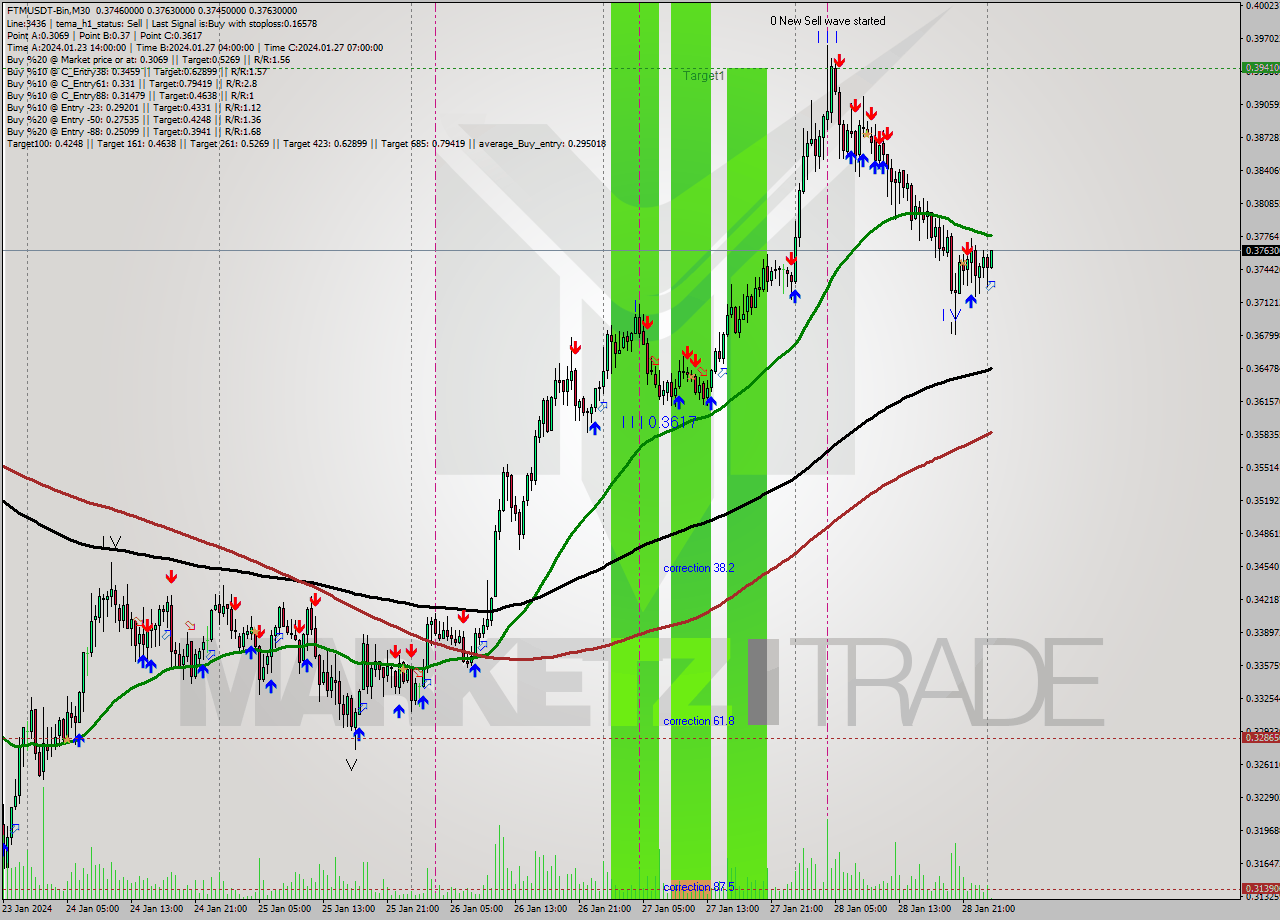Screen dimensions: 1280x920
Task: Click the '28 Jan 13:00' time axis label
Action: [924, 909]
